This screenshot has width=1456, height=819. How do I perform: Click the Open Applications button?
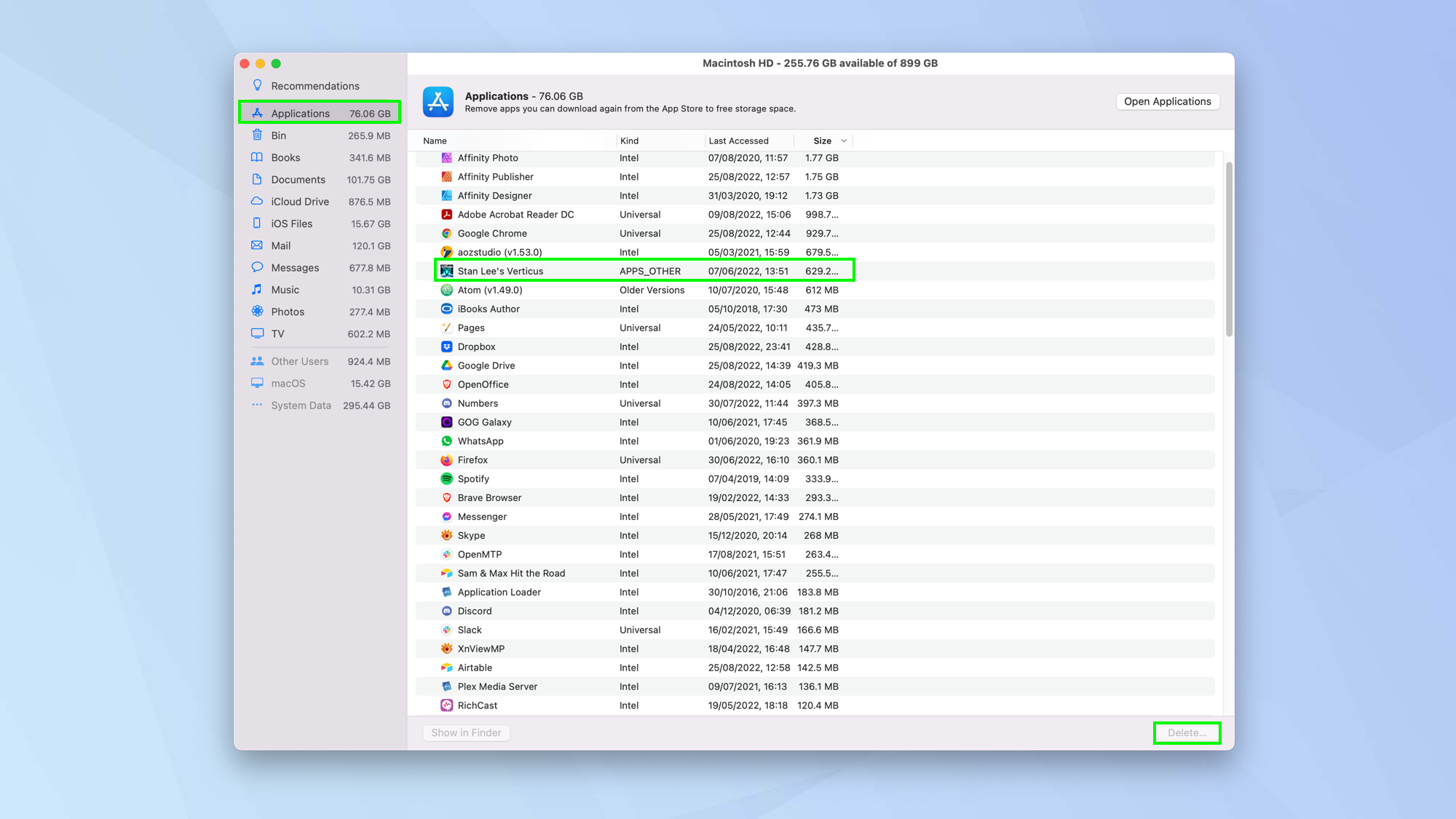[x=1168, y=101]
